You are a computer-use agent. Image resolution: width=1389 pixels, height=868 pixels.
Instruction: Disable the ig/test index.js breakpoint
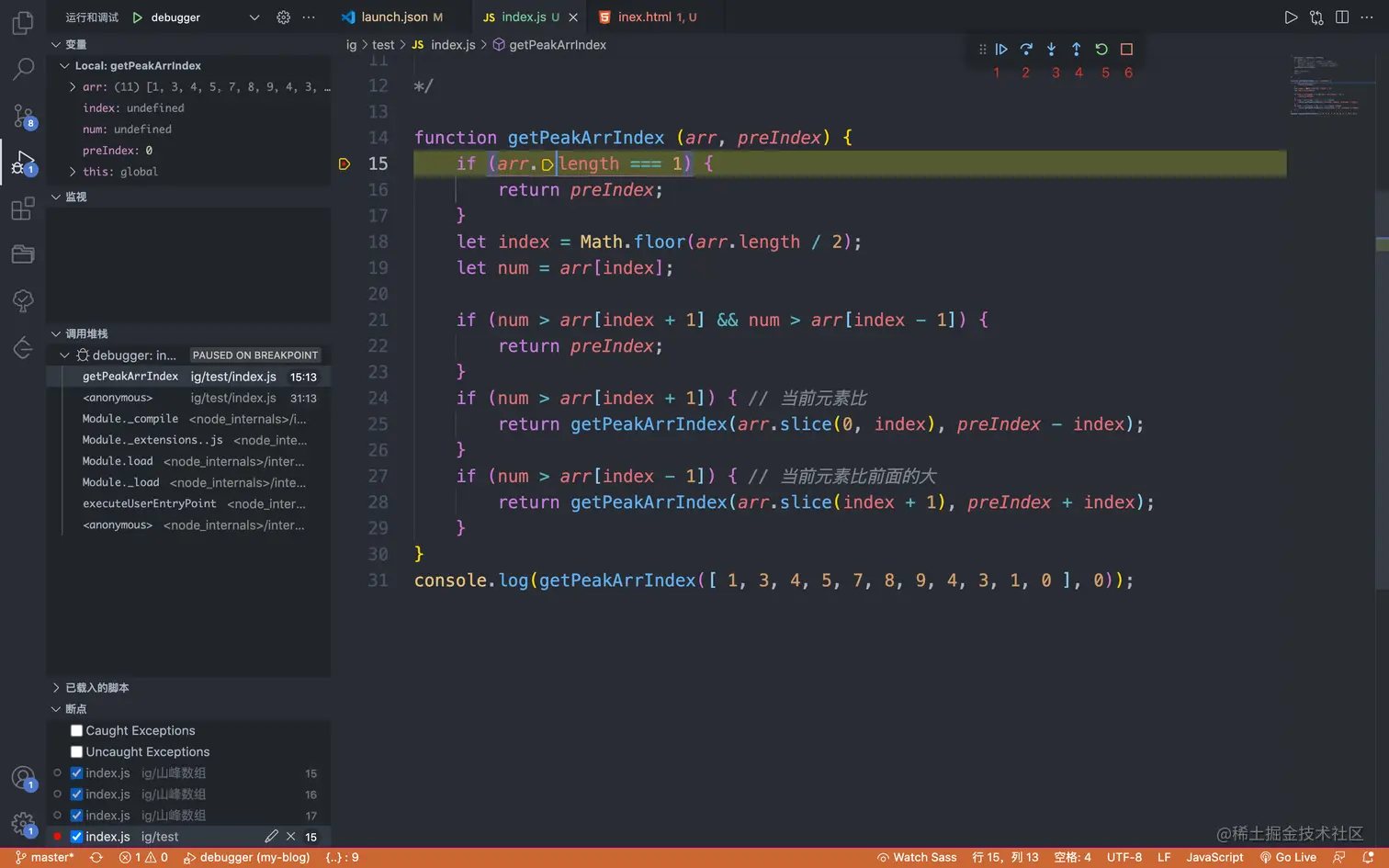[x=77, y=837]
